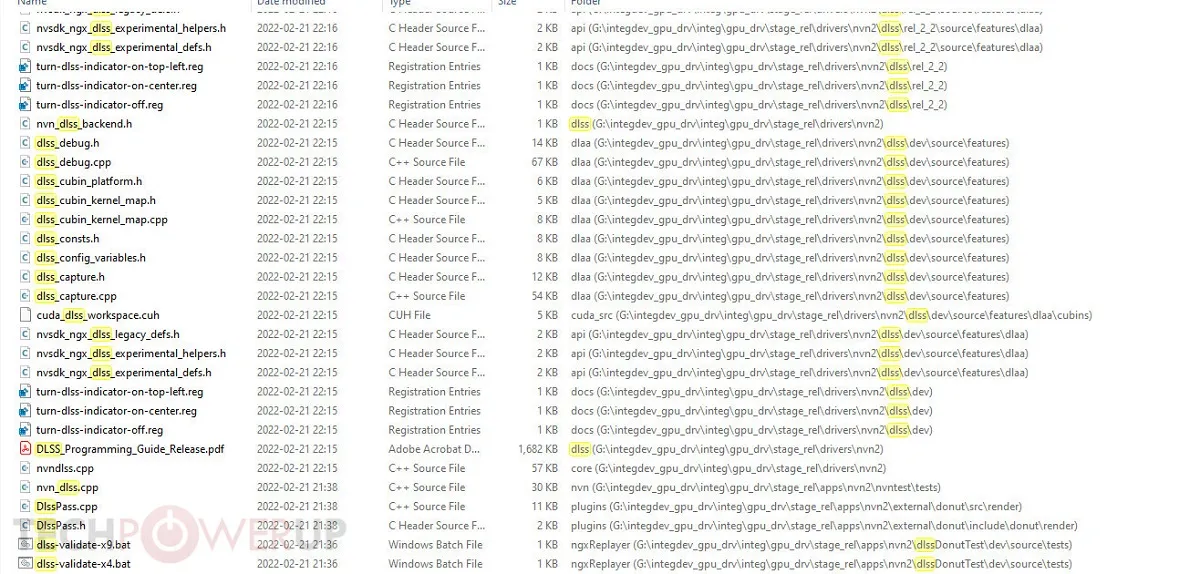Viewport: 1200px width, 574px height.
Task: Click the red PDF icon of DLSS_Programming_Guide_Release
Action: pos(26,449)
